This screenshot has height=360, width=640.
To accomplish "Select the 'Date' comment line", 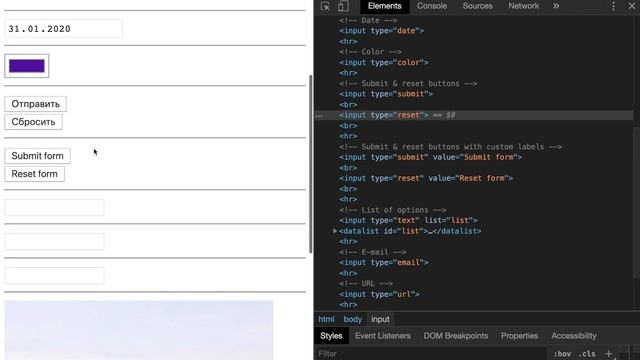I will pos(368,20).
